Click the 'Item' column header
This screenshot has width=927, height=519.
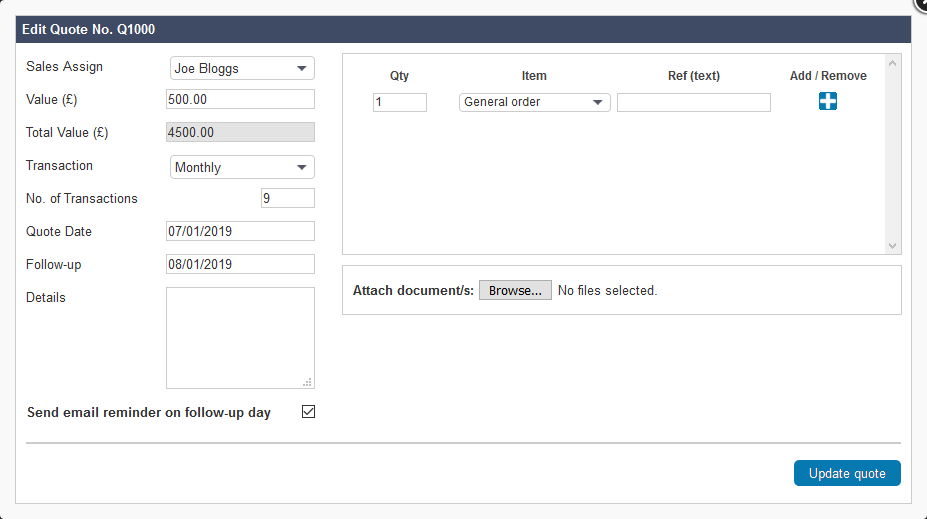[534, 76]
